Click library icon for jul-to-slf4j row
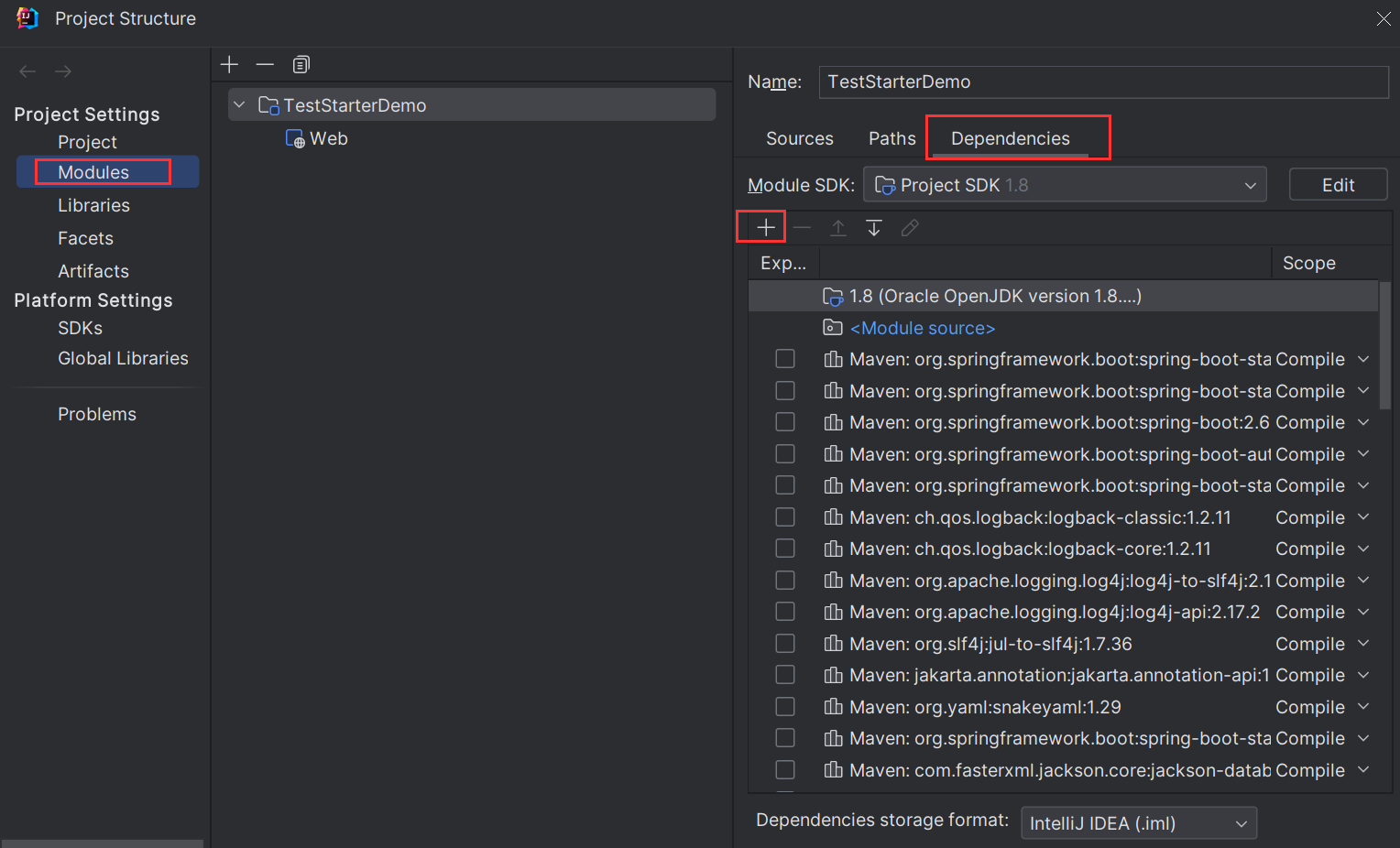The height and width of the screenshot is (848, 1400). (x=833, y=644)
